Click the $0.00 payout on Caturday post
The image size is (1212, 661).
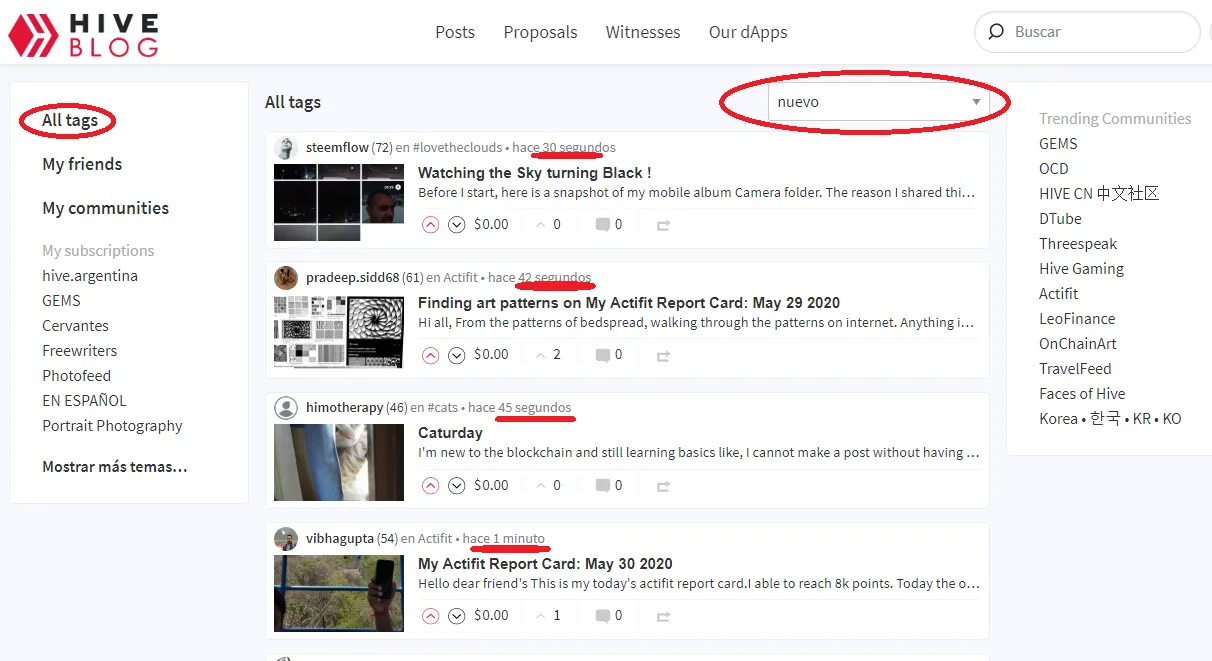(491, 486)
